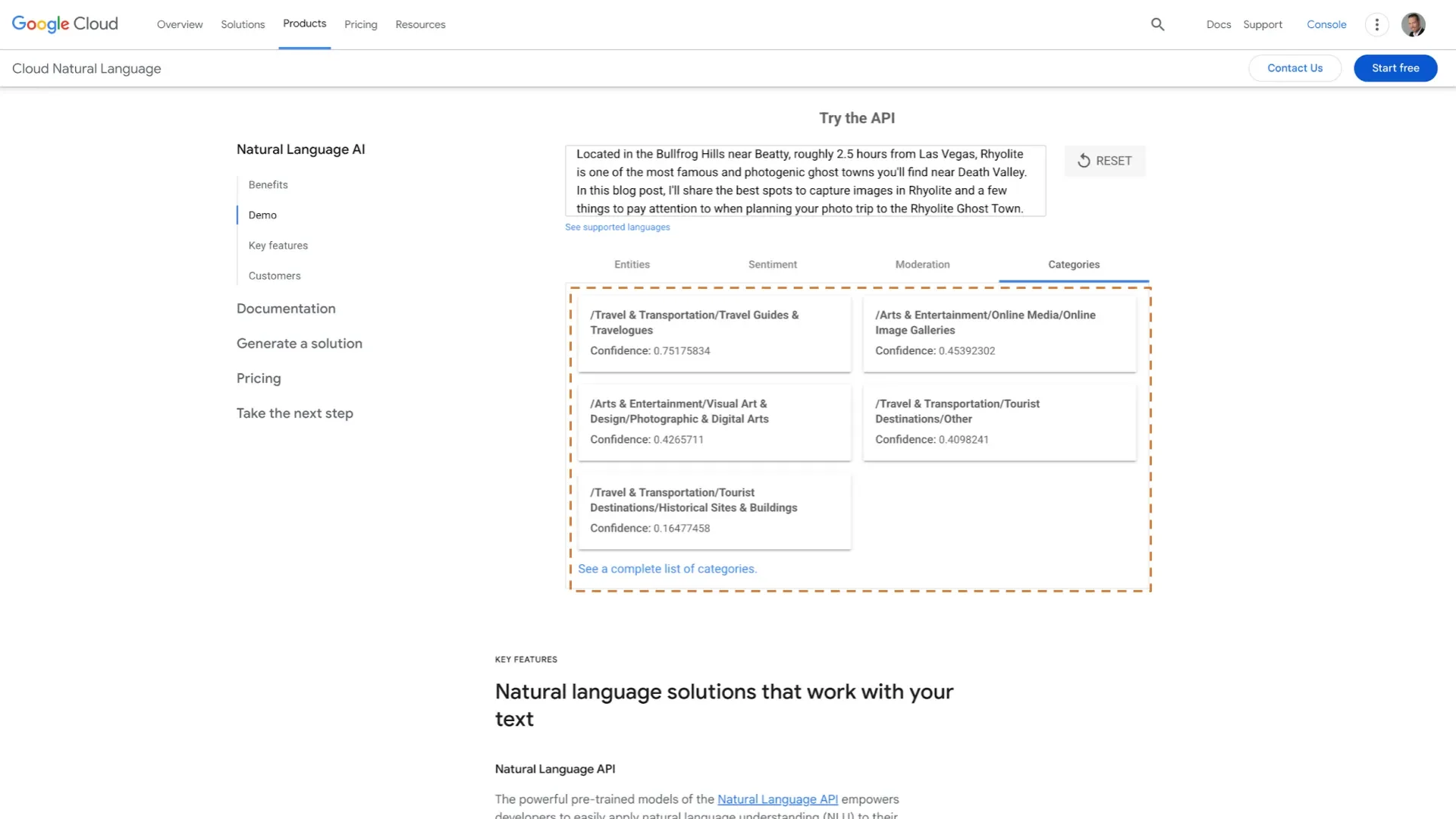Open the Console link
Screen dimensions: 1456x819
point(1326,24)
